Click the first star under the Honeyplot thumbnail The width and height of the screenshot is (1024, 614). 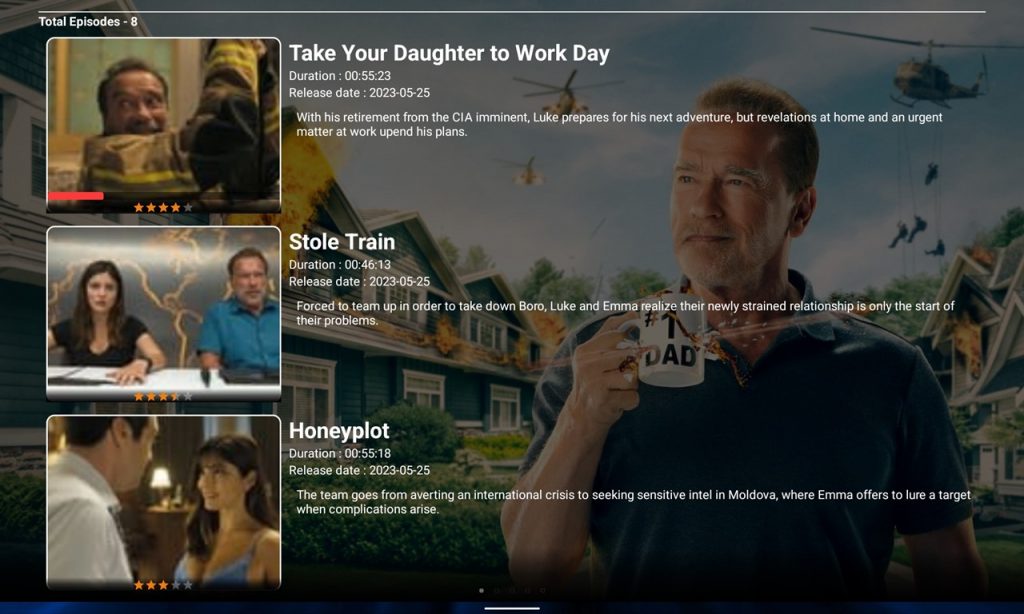139,585
